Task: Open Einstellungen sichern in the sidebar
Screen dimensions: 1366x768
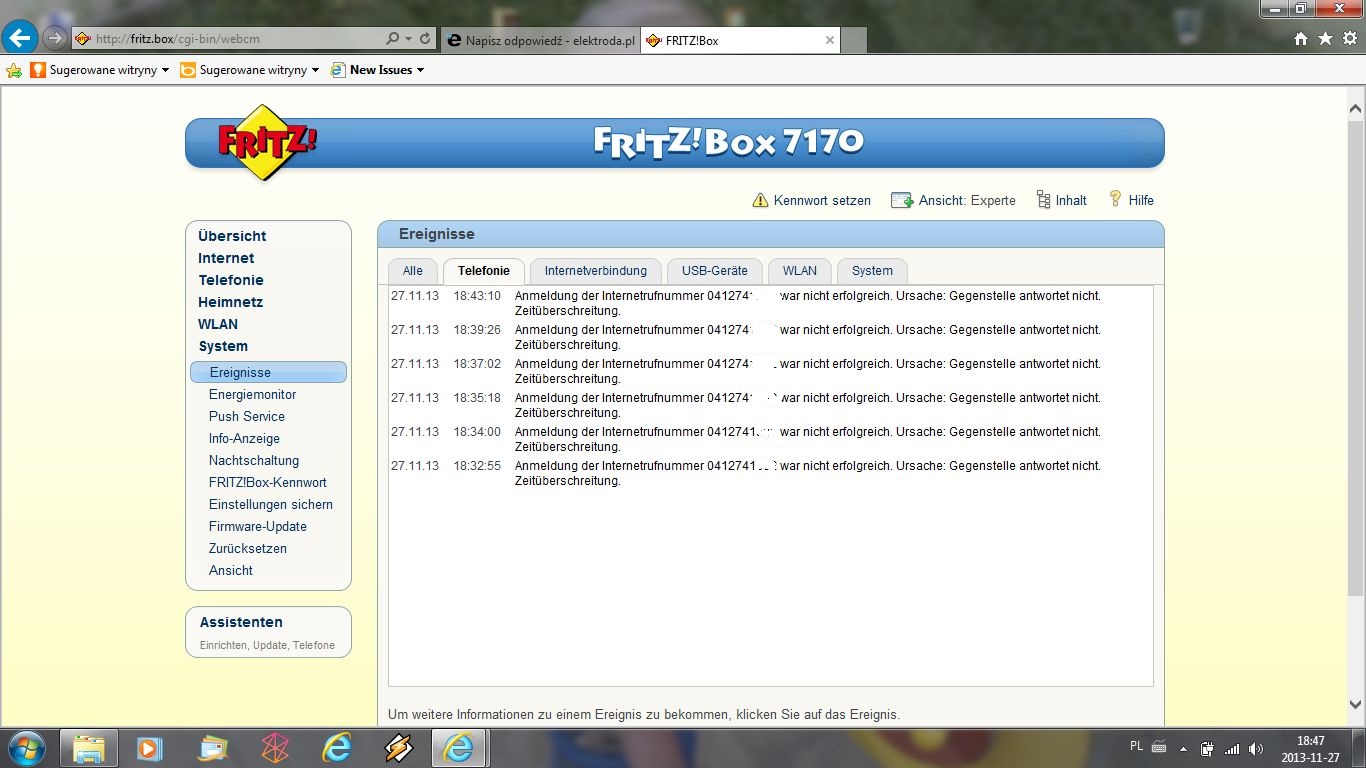Action: 271,504
